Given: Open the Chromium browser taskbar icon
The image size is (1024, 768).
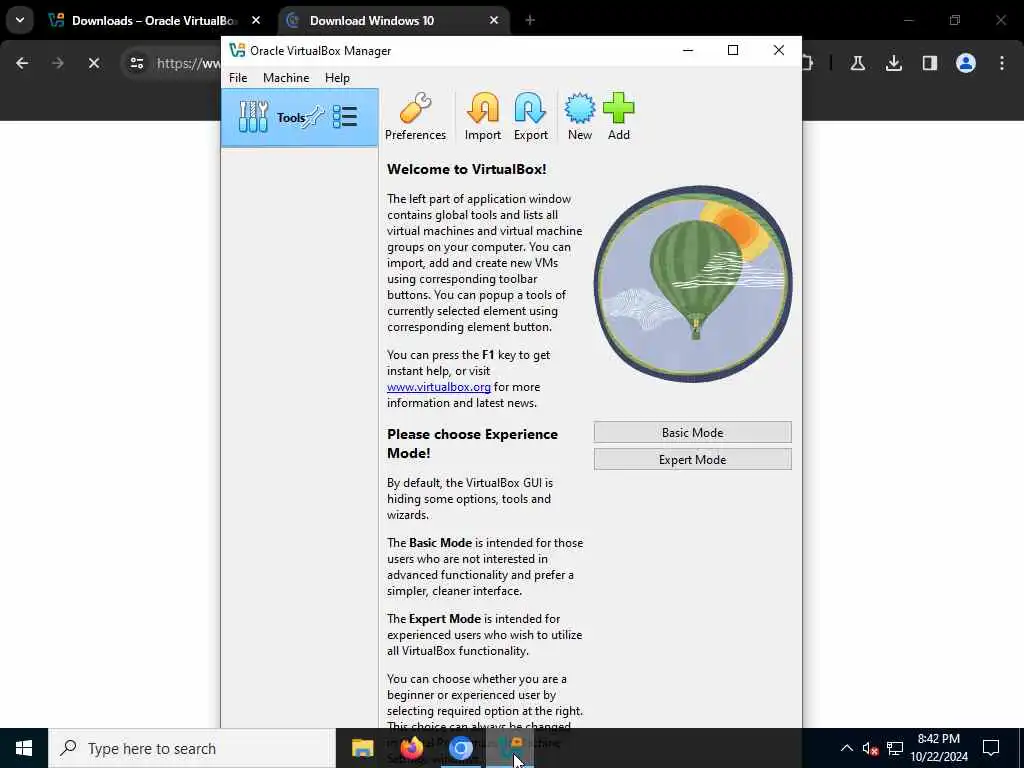Looking at the screenshot, I should coord(460,748).
